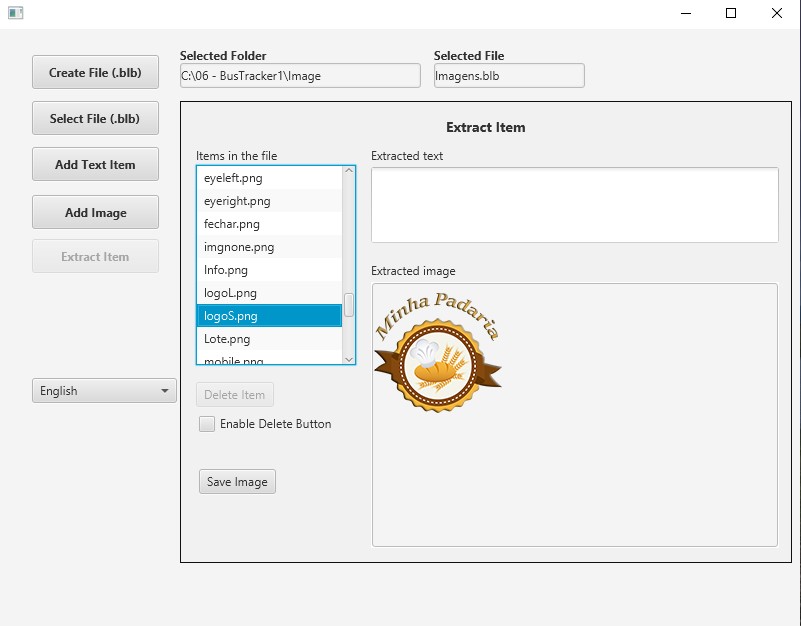Click the items list scrollbar thumb
The width and height of the screenshot is (801, 626).
coord(349,305)
